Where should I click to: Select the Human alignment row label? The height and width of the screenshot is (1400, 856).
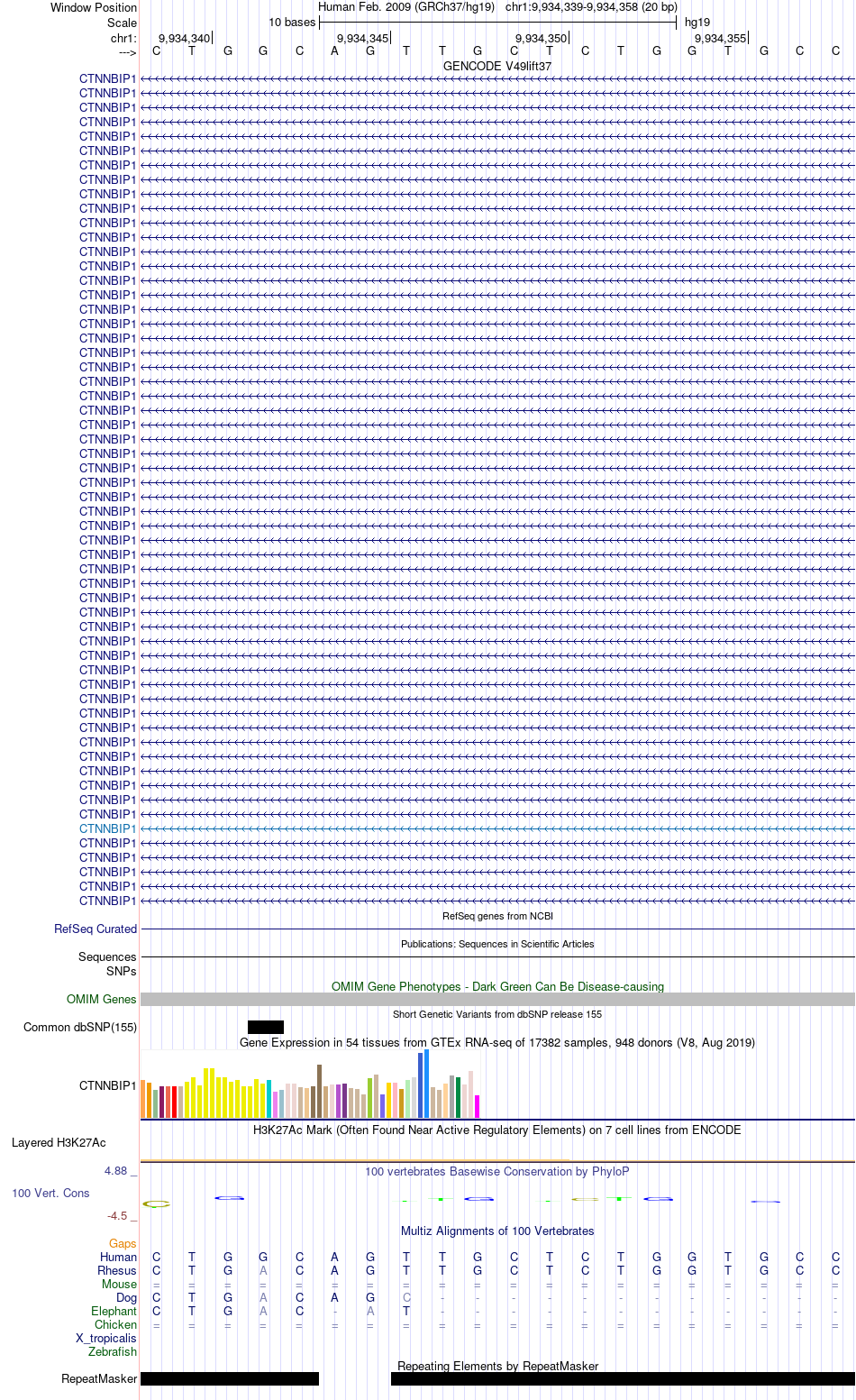pyautogui.click(x=118, y=1257)
